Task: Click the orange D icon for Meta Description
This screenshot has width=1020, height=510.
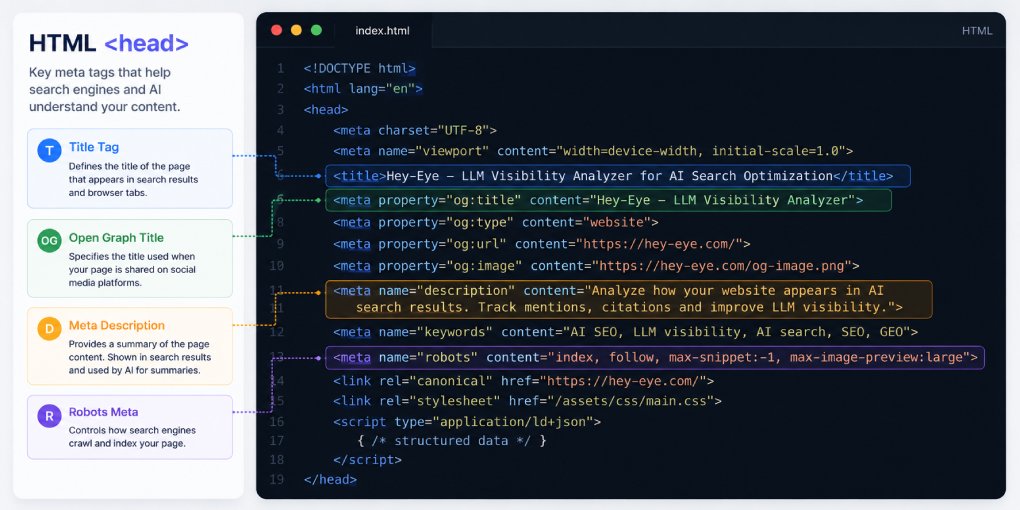Action: 49,329
